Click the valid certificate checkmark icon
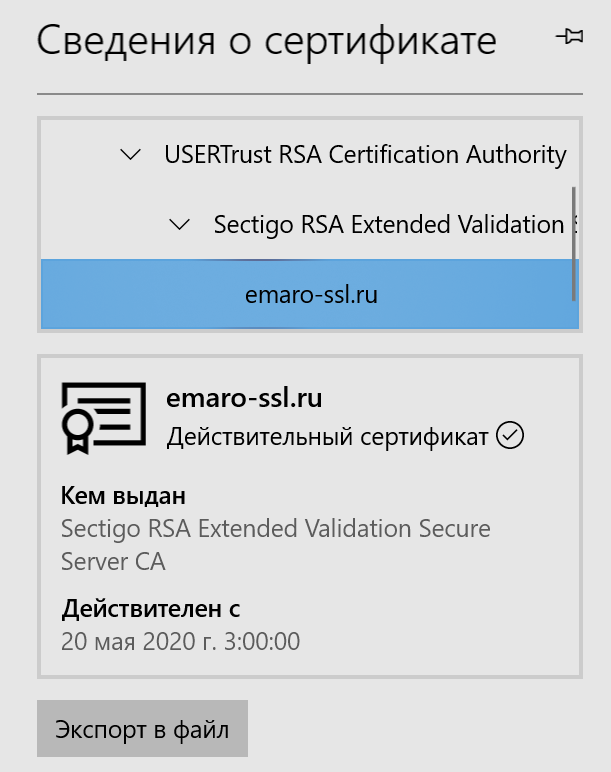 point(510,435)
